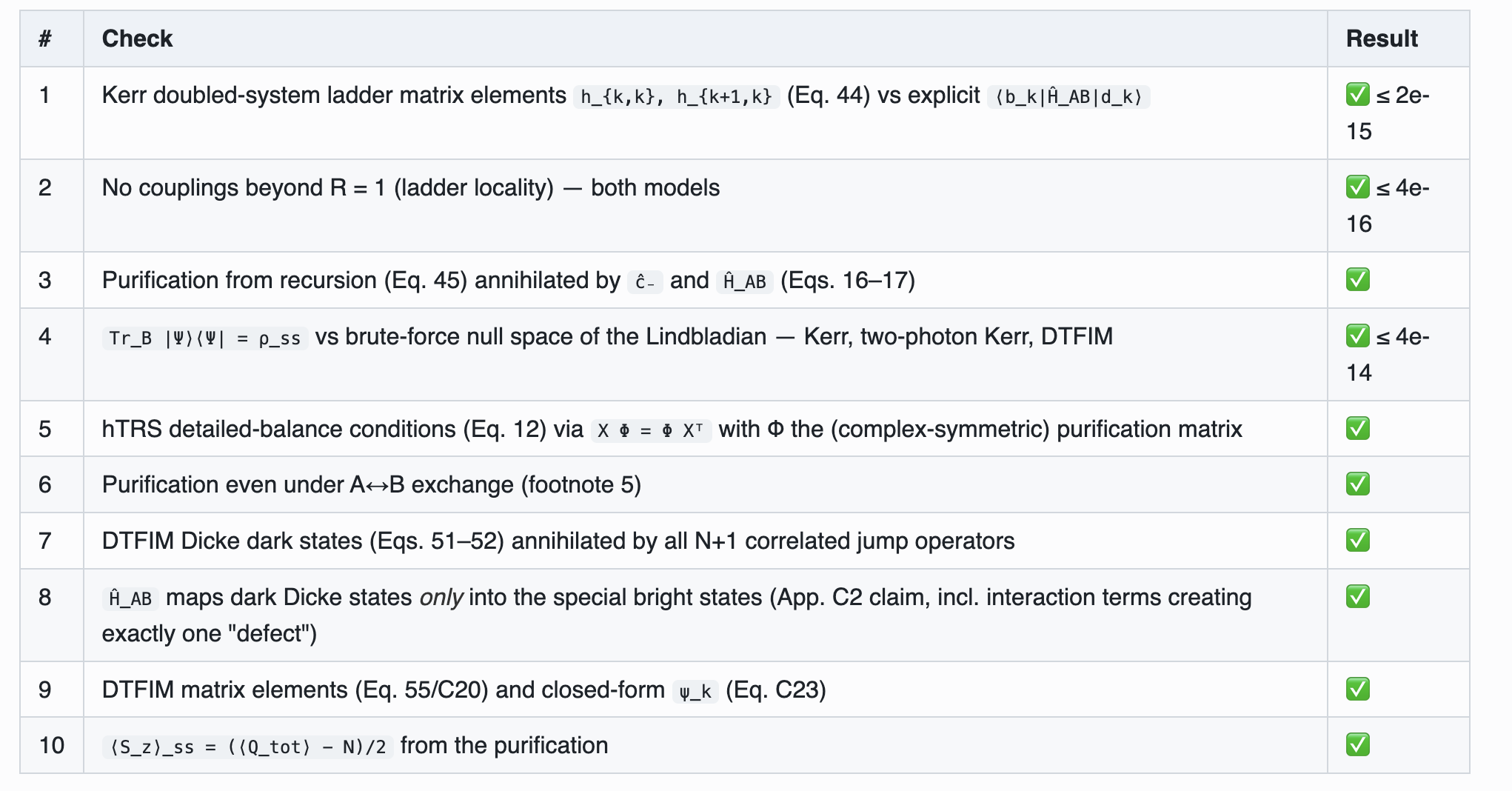Click the green checkmark for ladder locality check
Viewport: 1512px width, 791px height.
click(1358, 187)
